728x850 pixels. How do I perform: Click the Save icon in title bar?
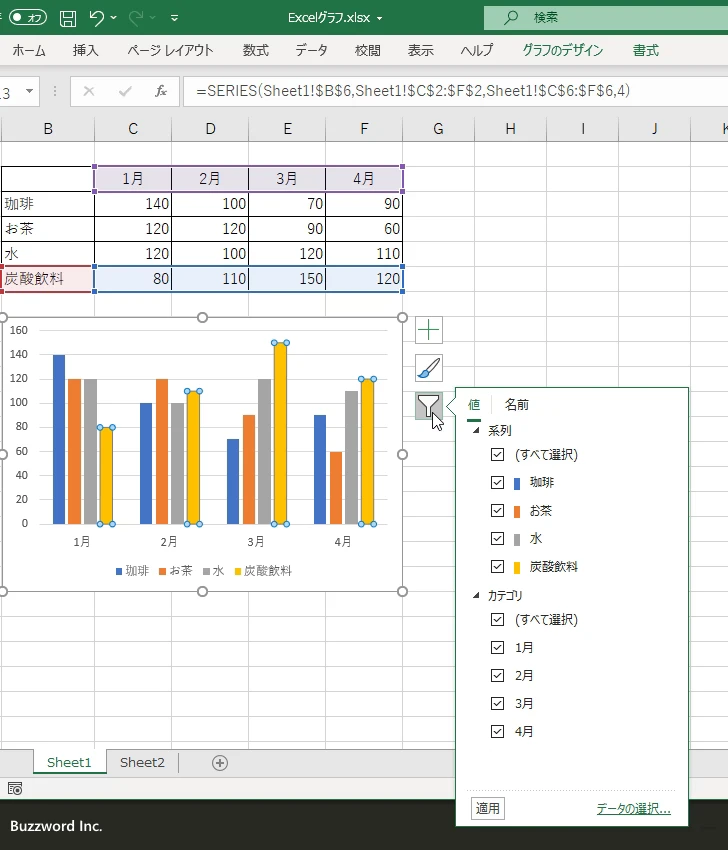click(x=68, y=18)
